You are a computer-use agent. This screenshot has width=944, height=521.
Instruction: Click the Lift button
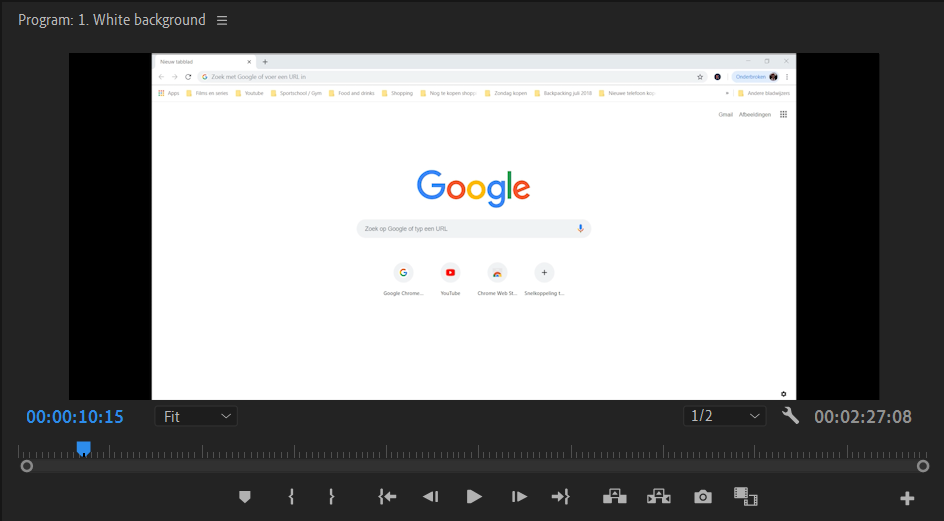pos(615,497)
